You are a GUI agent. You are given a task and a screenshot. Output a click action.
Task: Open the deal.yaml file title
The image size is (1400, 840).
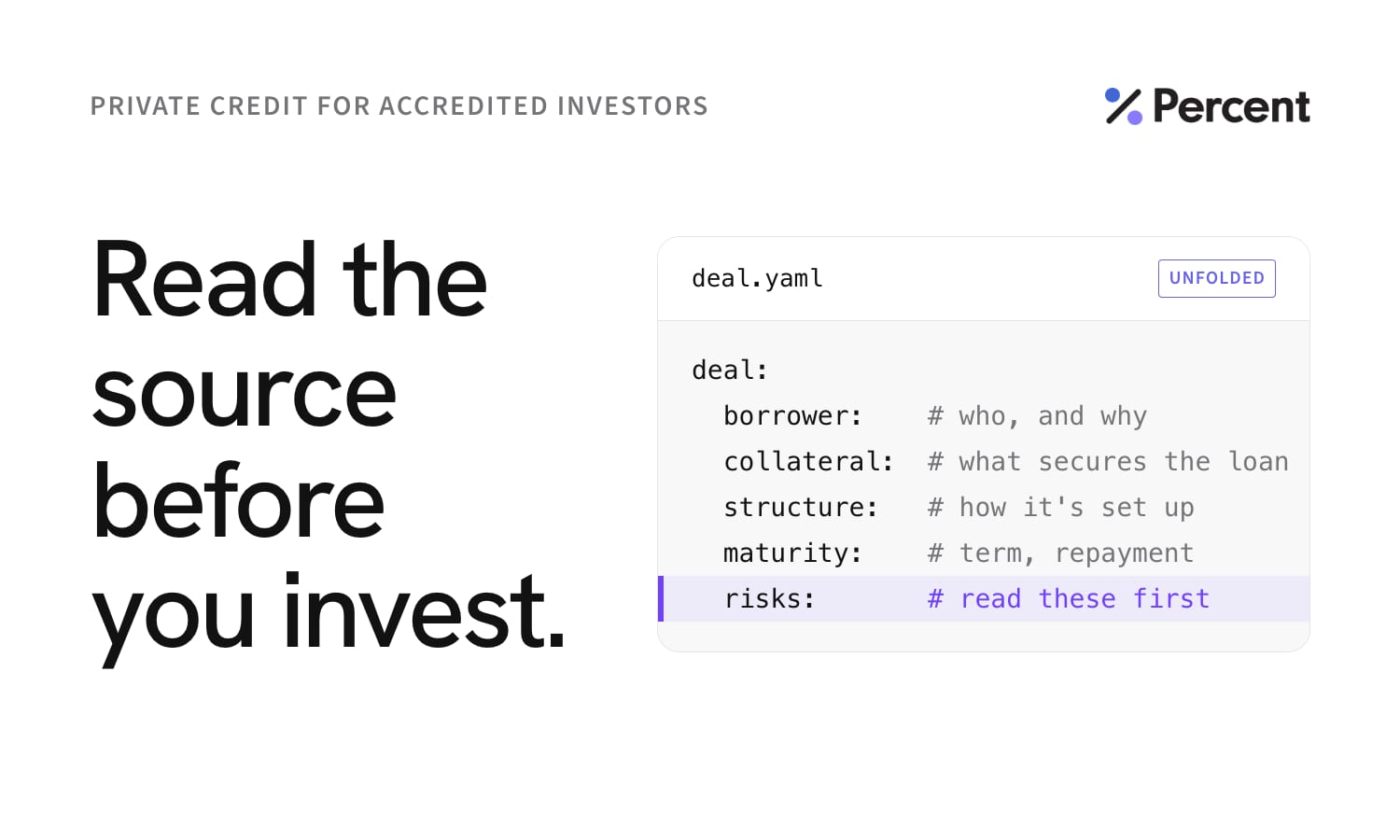click(757, 278)
